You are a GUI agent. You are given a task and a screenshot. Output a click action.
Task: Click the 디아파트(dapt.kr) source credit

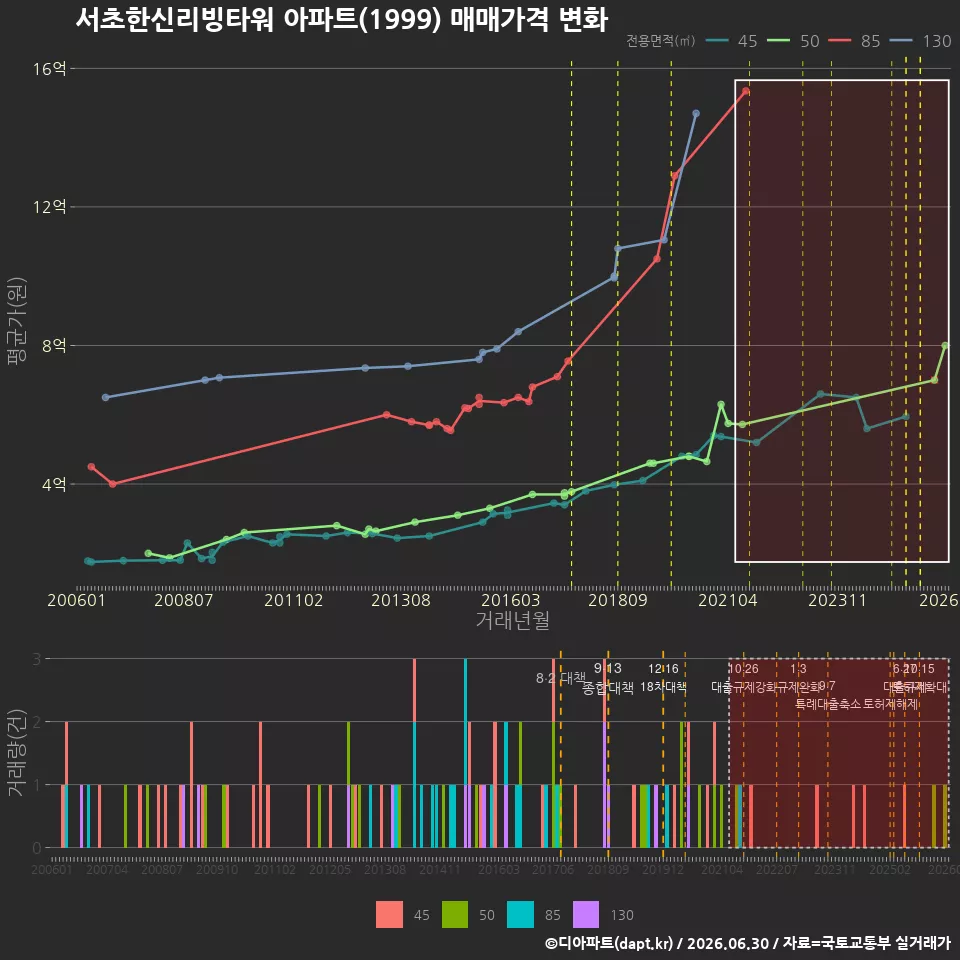point(609,943)
